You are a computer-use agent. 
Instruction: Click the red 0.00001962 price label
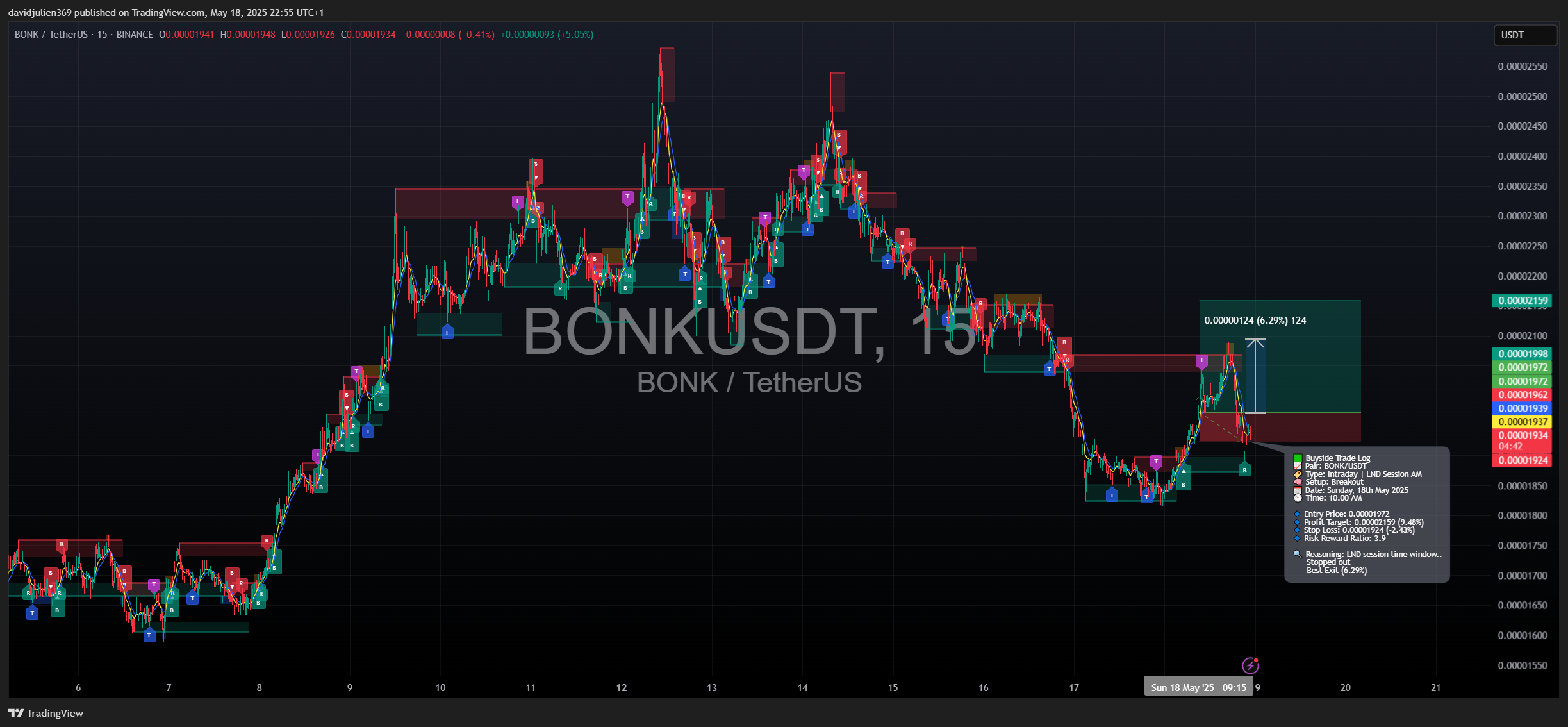point(1523,395)
